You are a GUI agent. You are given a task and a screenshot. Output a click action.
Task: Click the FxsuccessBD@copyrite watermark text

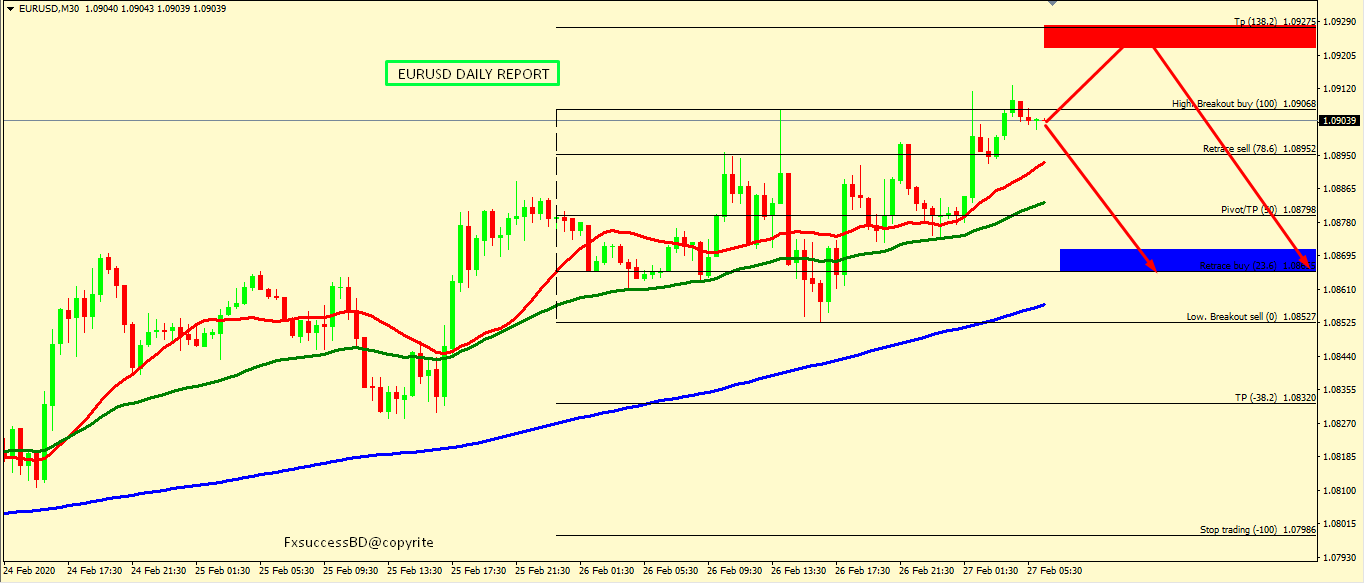(359, 542)
